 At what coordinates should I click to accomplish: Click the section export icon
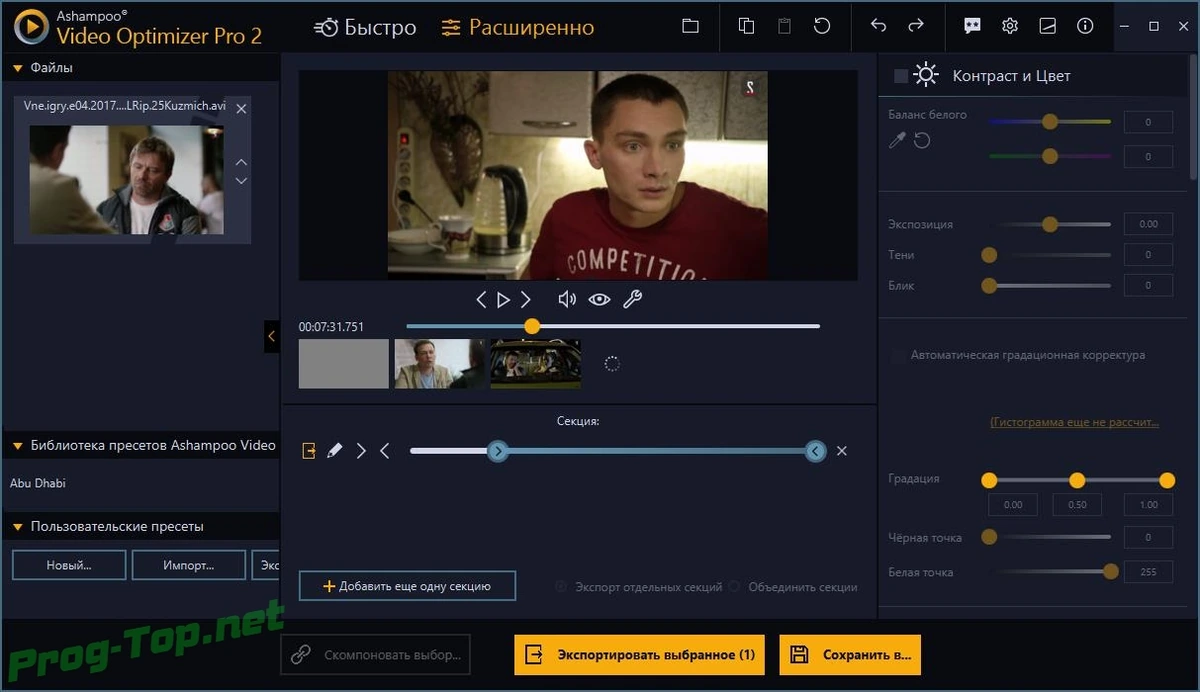(309, 451)
